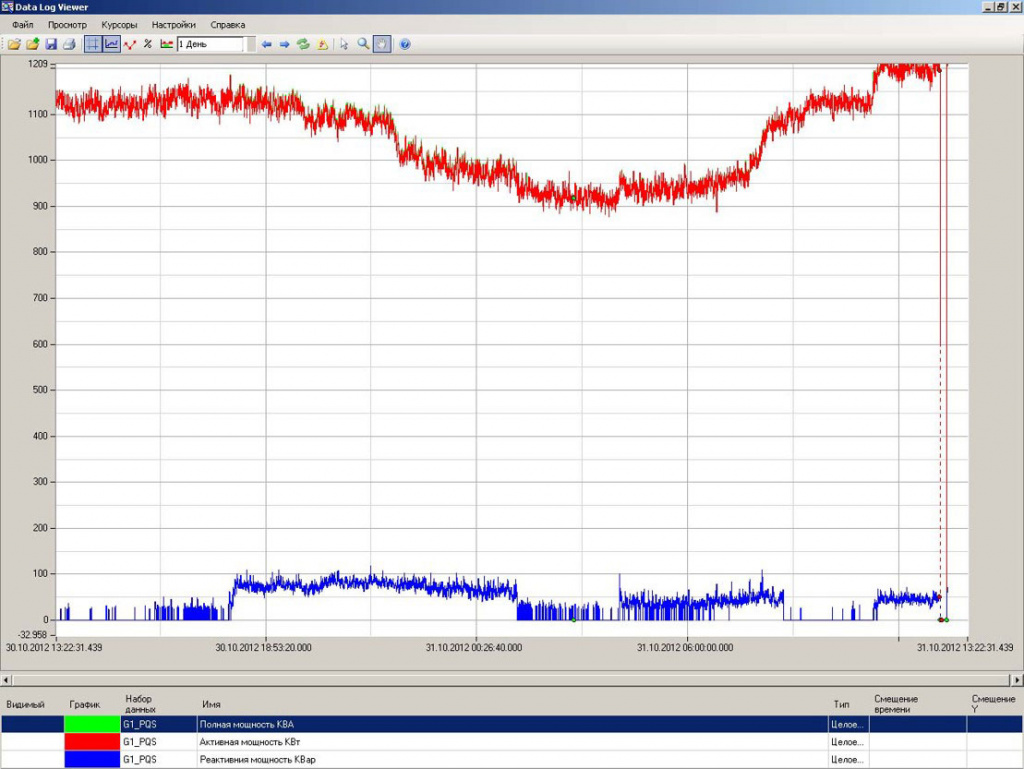Save using the floppy disk icon
The height and width of the screenshot is (769, 1024).
pos(51,44)
